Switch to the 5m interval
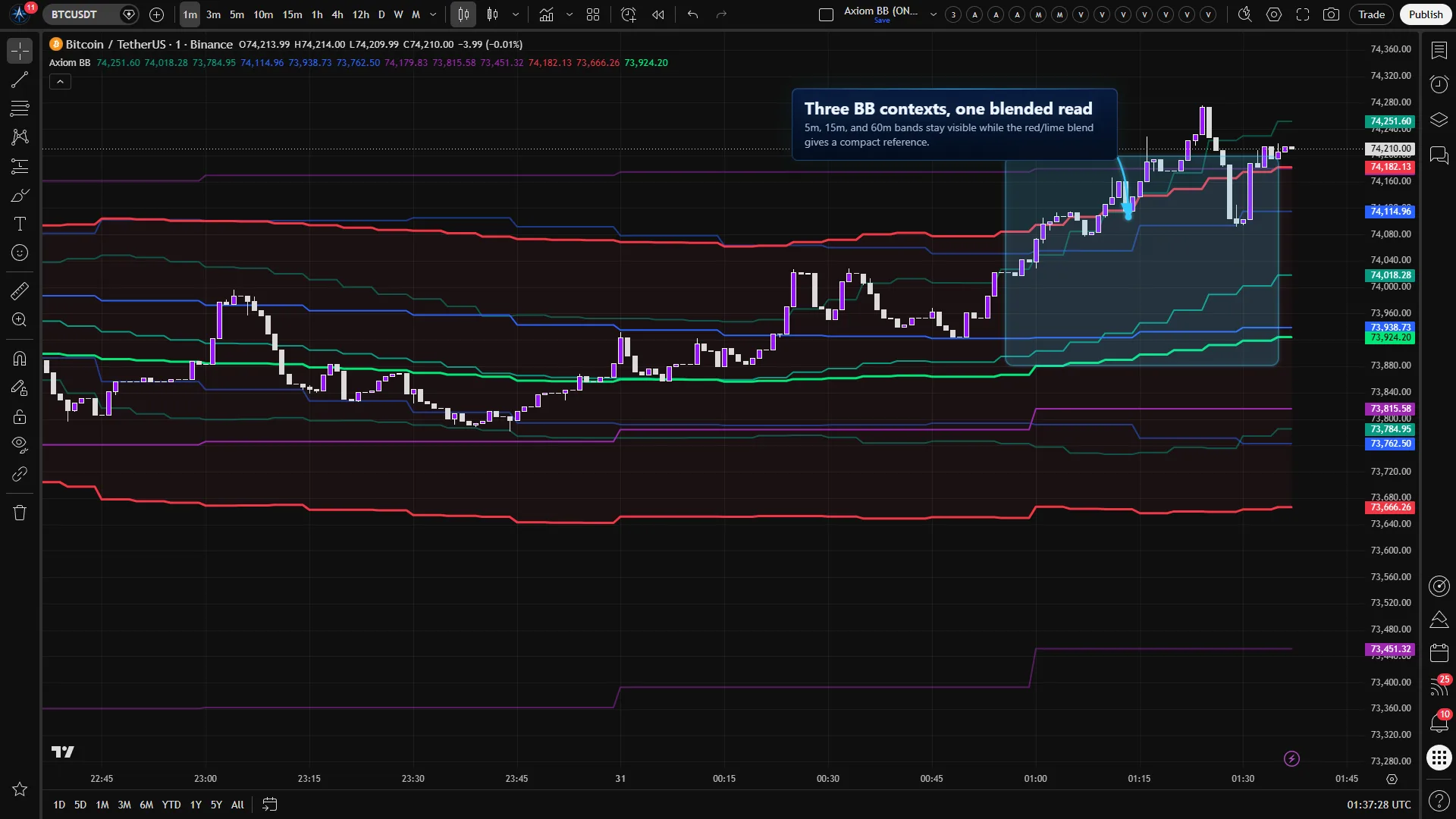Image resolution: width=1456 pixels, height=819 pixels. click(x=237, y=14)
